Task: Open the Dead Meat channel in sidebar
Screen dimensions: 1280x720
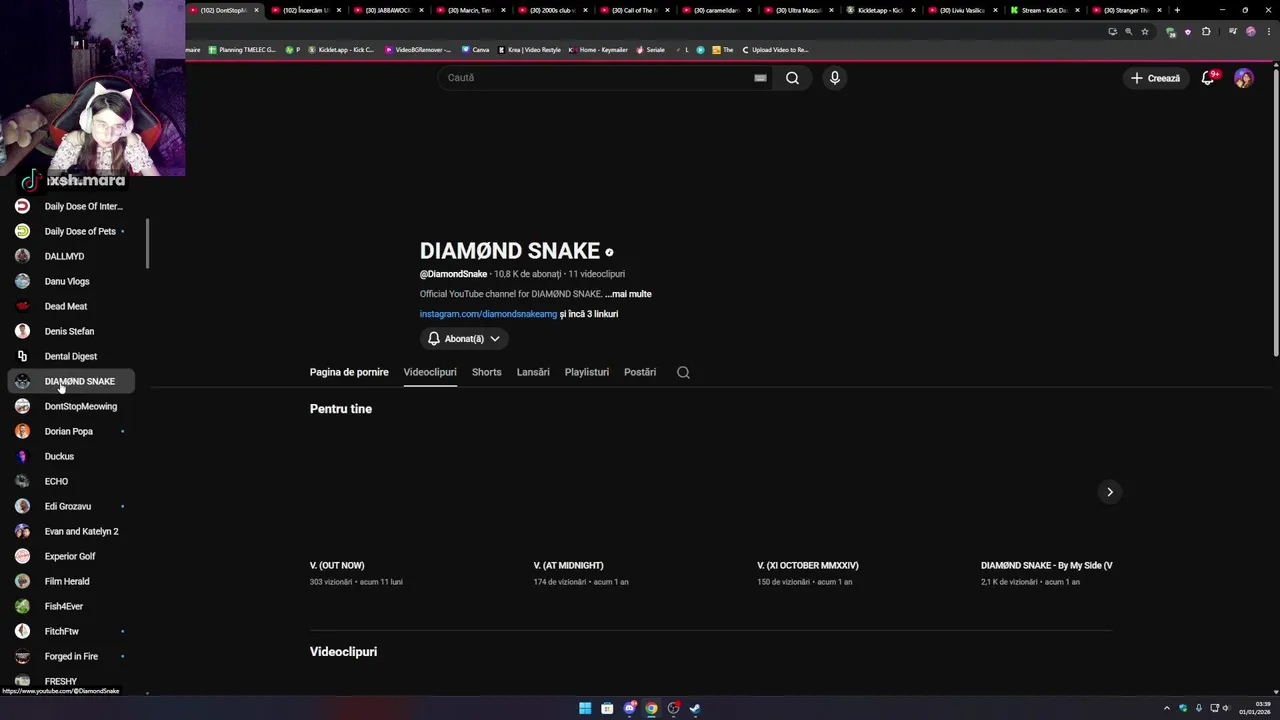Action: point(70,306)
